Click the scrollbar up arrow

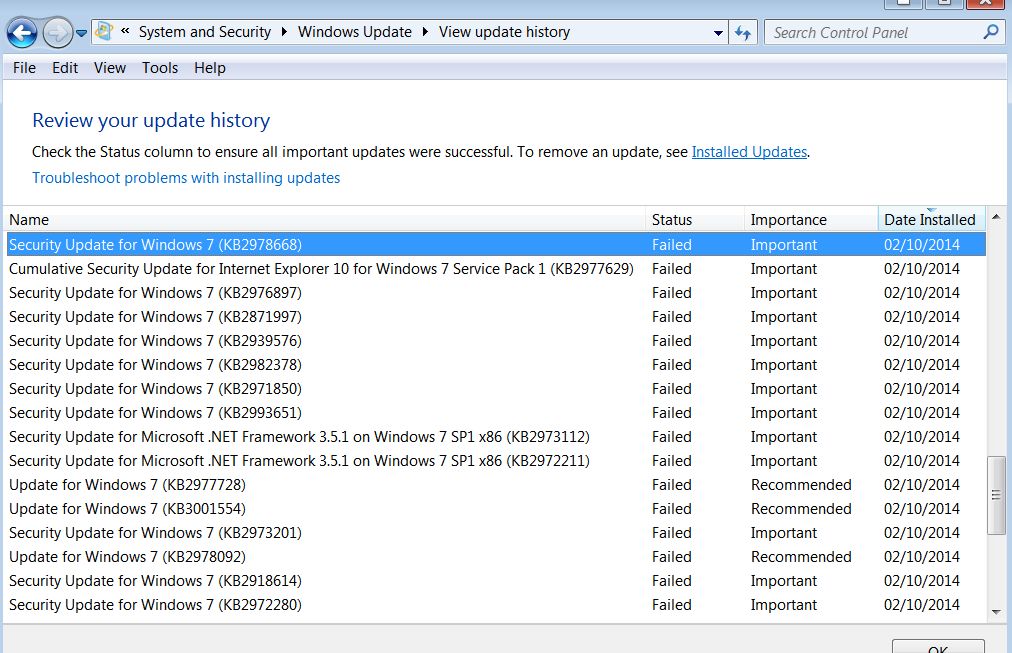pos(997,217)
